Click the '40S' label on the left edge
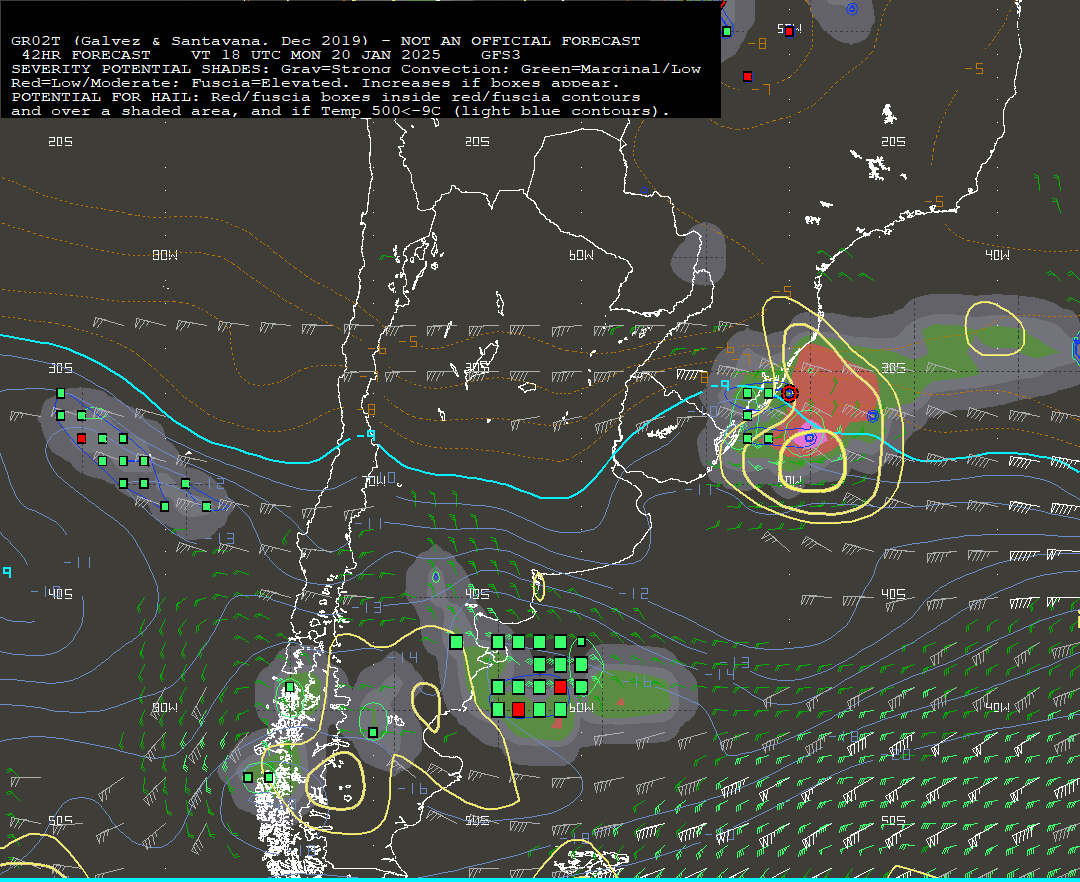The height and width of the screenshot is (882, 1080). click(61, 594)
